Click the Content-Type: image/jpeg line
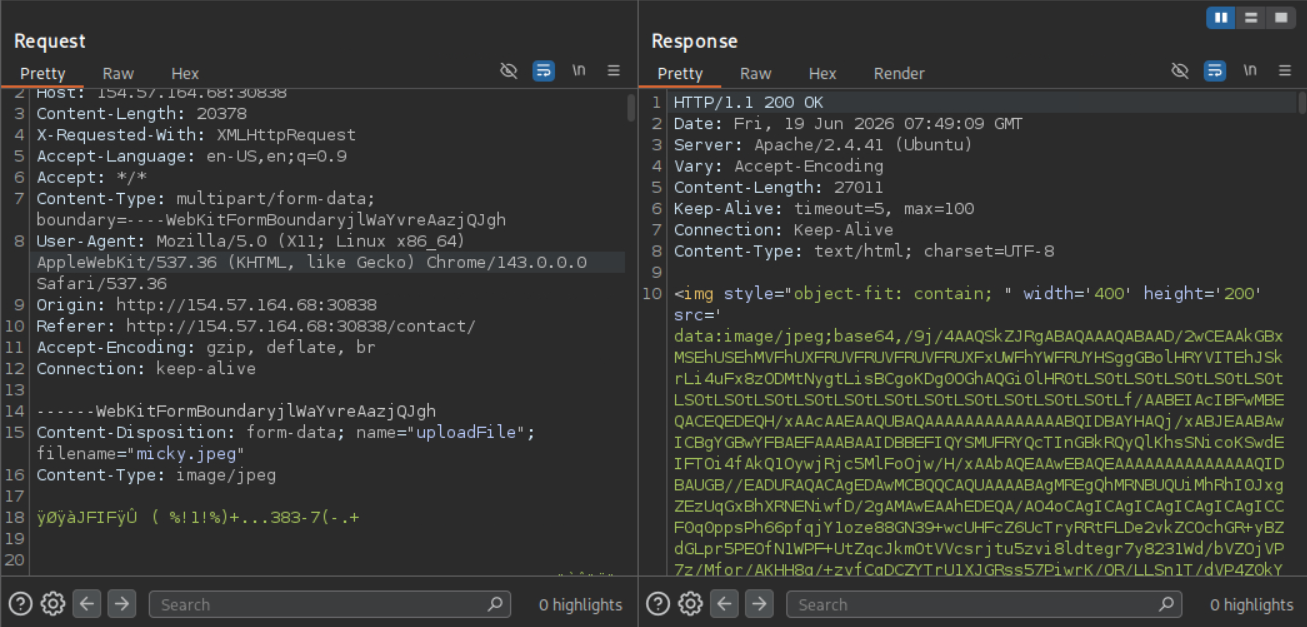Screen dimensions: 1307x627 point(156,475)
